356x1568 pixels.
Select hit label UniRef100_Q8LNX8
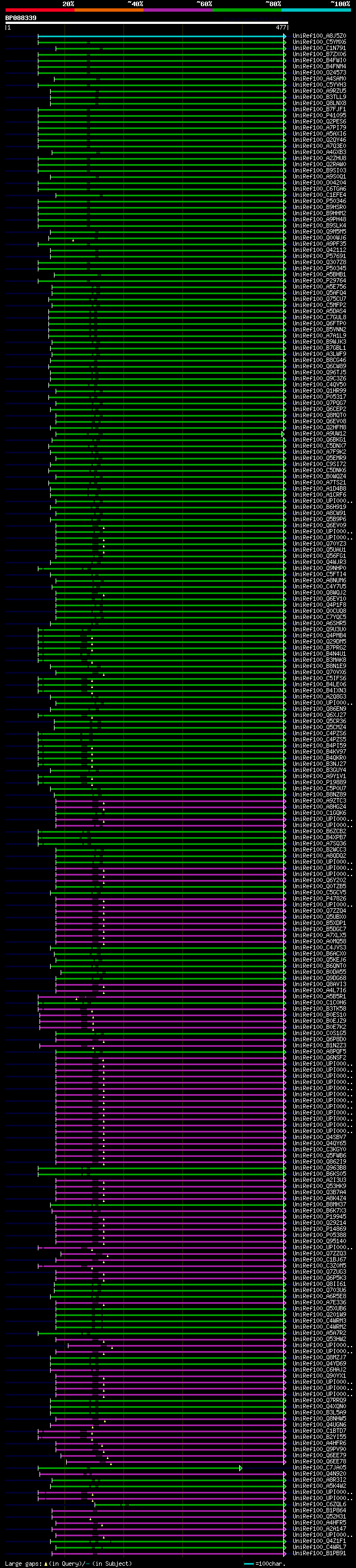319,103
